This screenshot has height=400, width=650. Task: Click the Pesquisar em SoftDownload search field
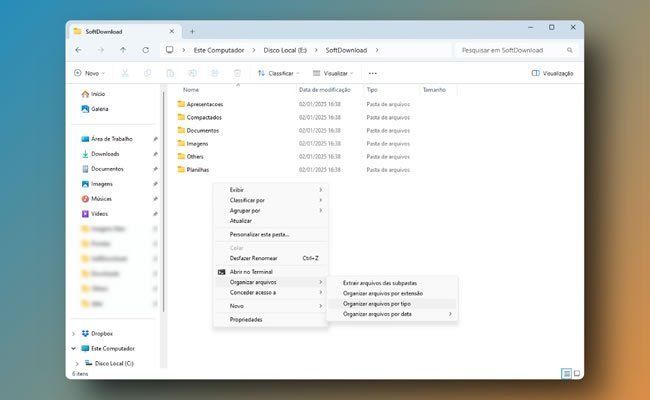514,50
